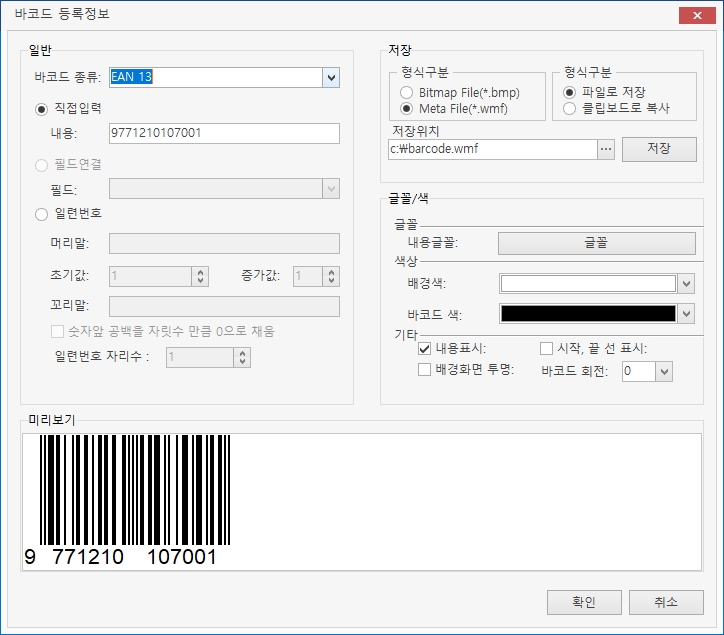Click the 저장 button

tap(659, 149)
